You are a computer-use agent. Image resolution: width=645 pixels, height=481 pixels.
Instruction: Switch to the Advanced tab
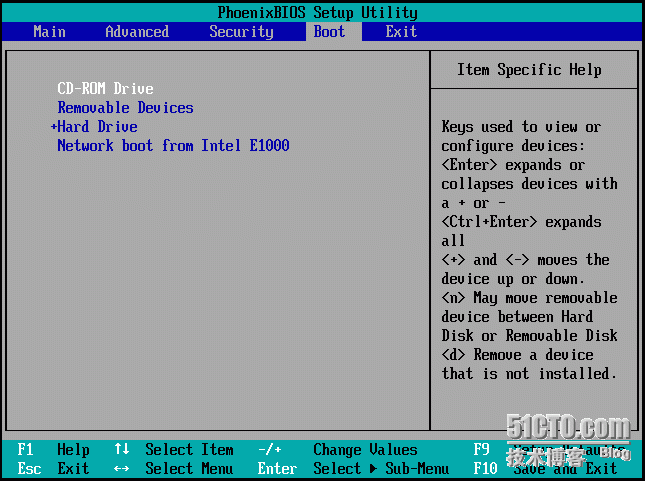click(x=137, y=32)
